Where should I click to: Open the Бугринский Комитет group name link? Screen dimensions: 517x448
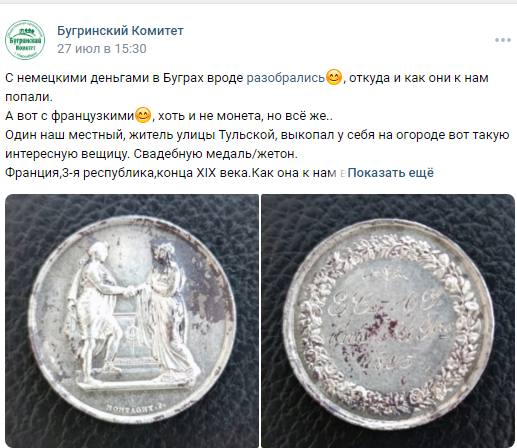[120, 31]
